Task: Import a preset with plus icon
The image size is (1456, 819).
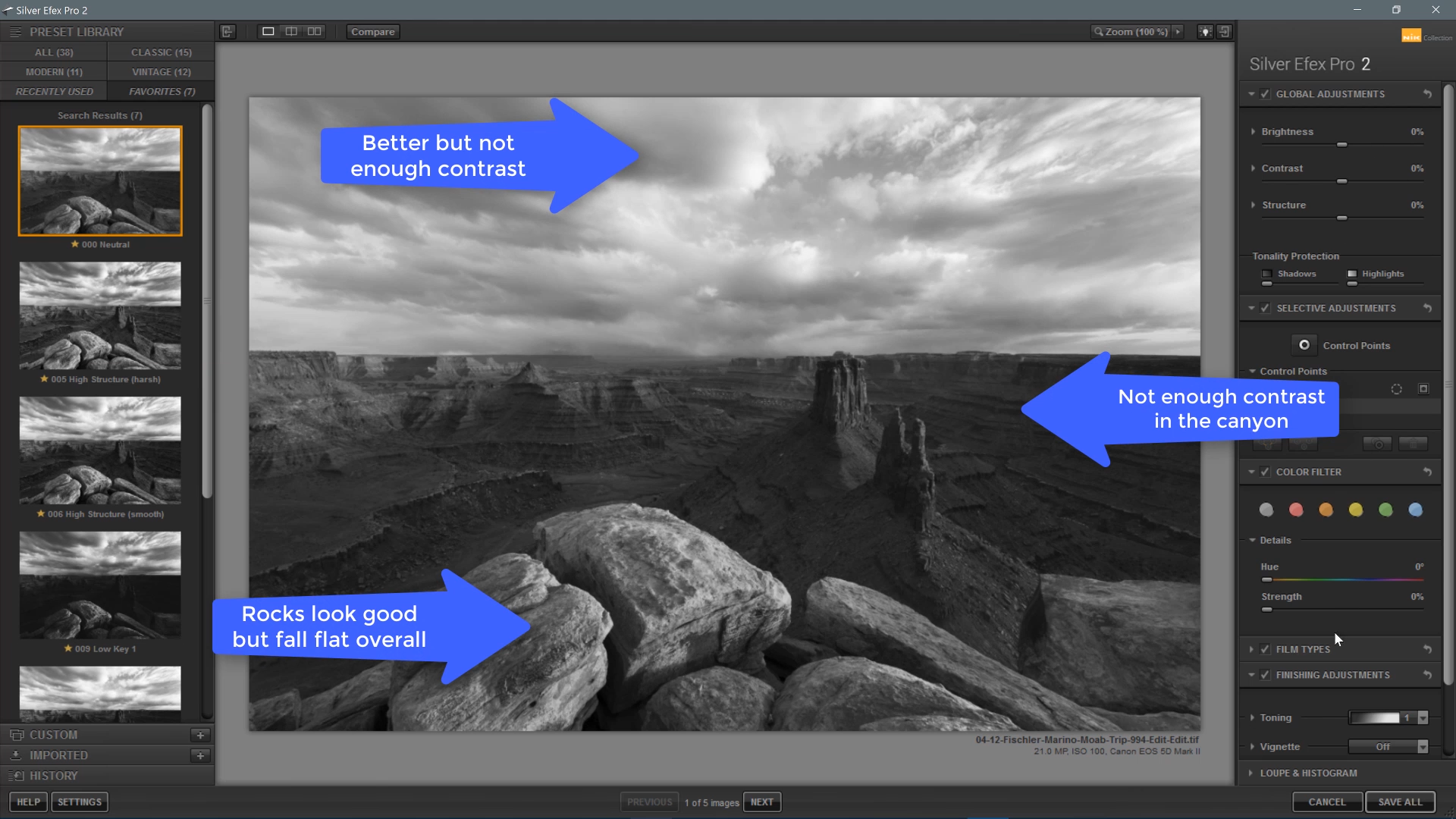Action: click(x=200, y=755)
